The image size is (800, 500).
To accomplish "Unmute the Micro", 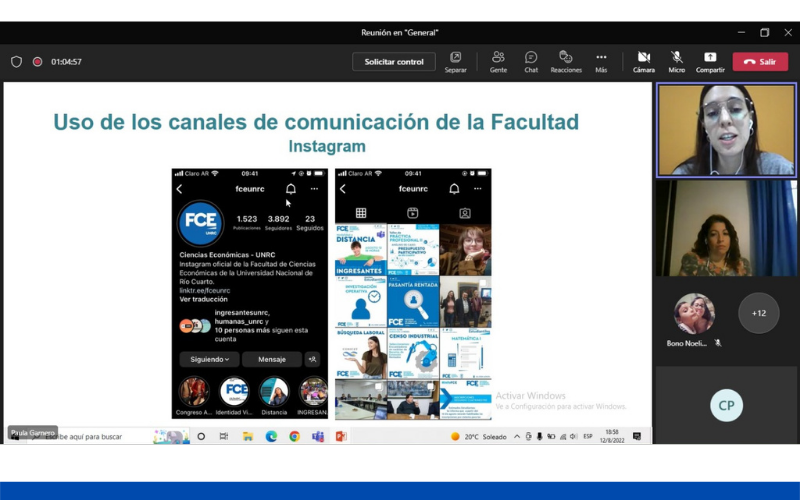I will (677, 62).
